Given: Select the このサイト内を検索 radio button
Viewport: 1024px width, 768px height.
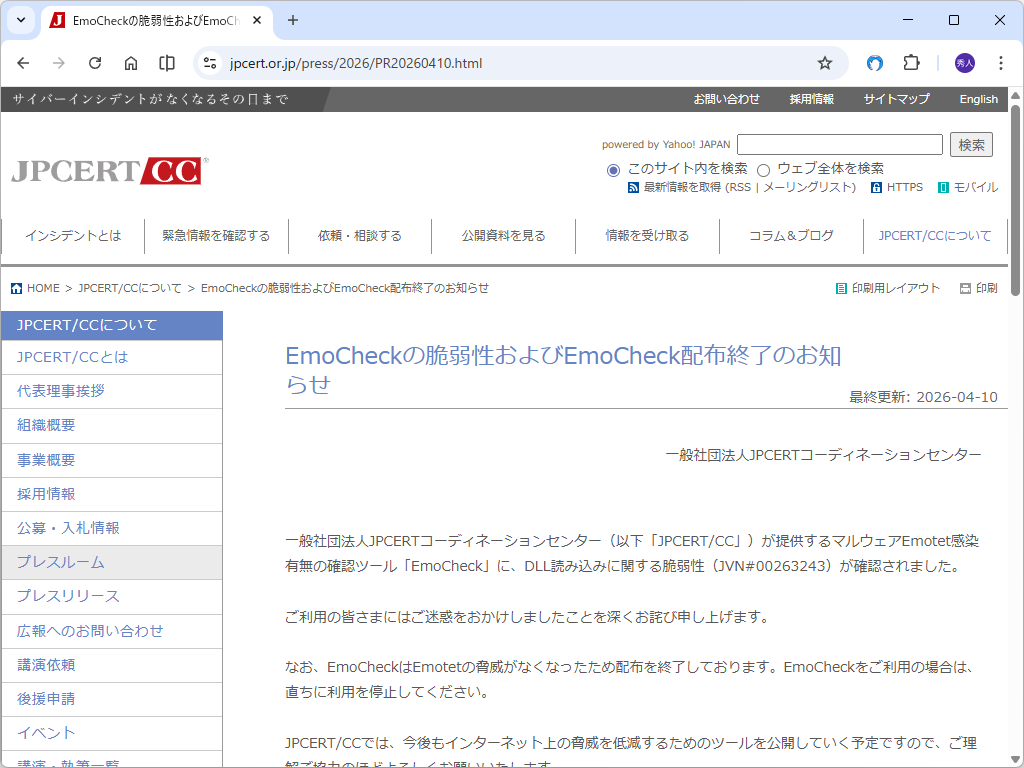Looking at the screenshot, I should point(613,170).
